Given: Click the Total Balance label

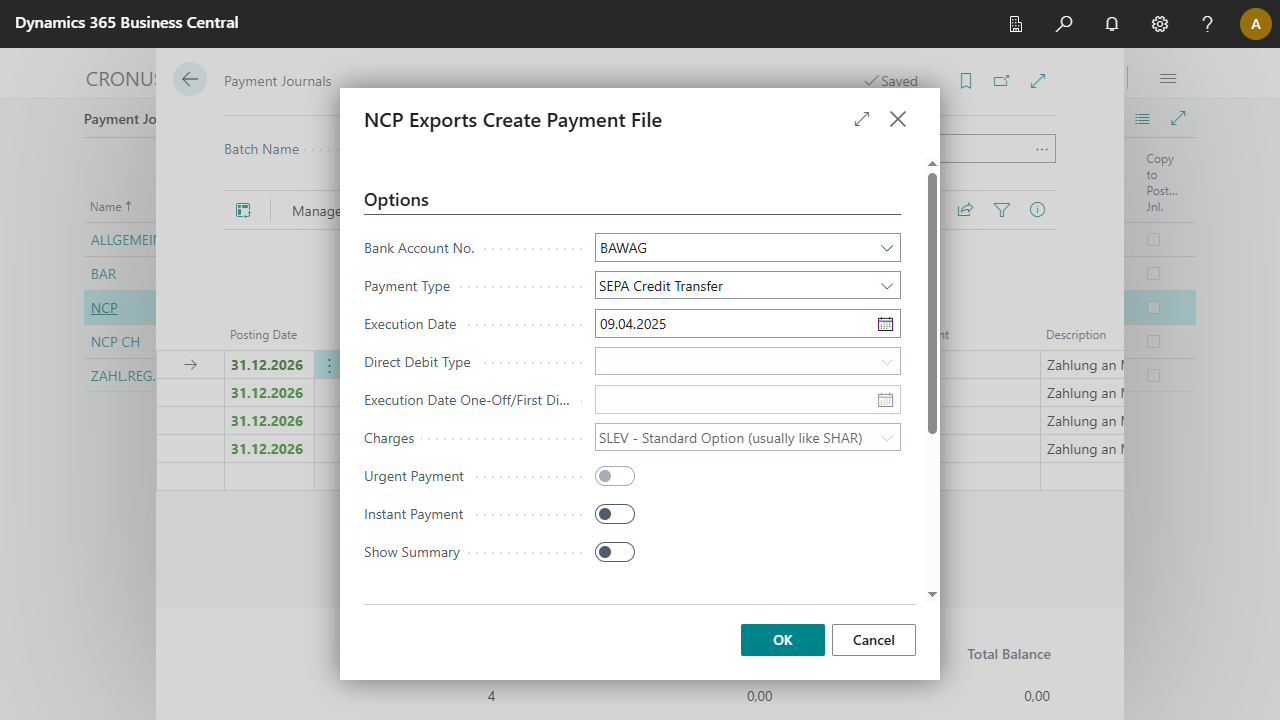Looking at the screenshot, I should [x=1009, y=654].
